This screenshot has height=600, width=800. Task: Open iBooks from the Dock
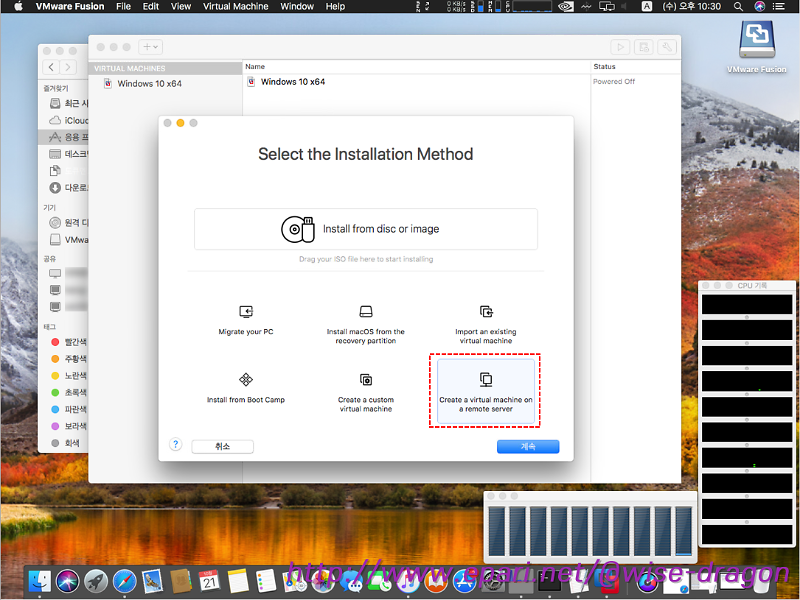point(436,581)
